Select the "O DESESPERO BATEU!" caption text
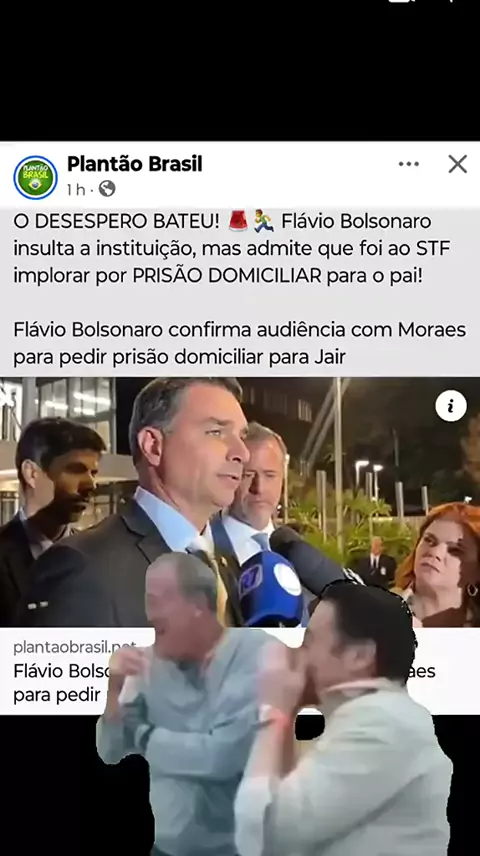This screenshot has width=480, height=856. pos(116,222)
